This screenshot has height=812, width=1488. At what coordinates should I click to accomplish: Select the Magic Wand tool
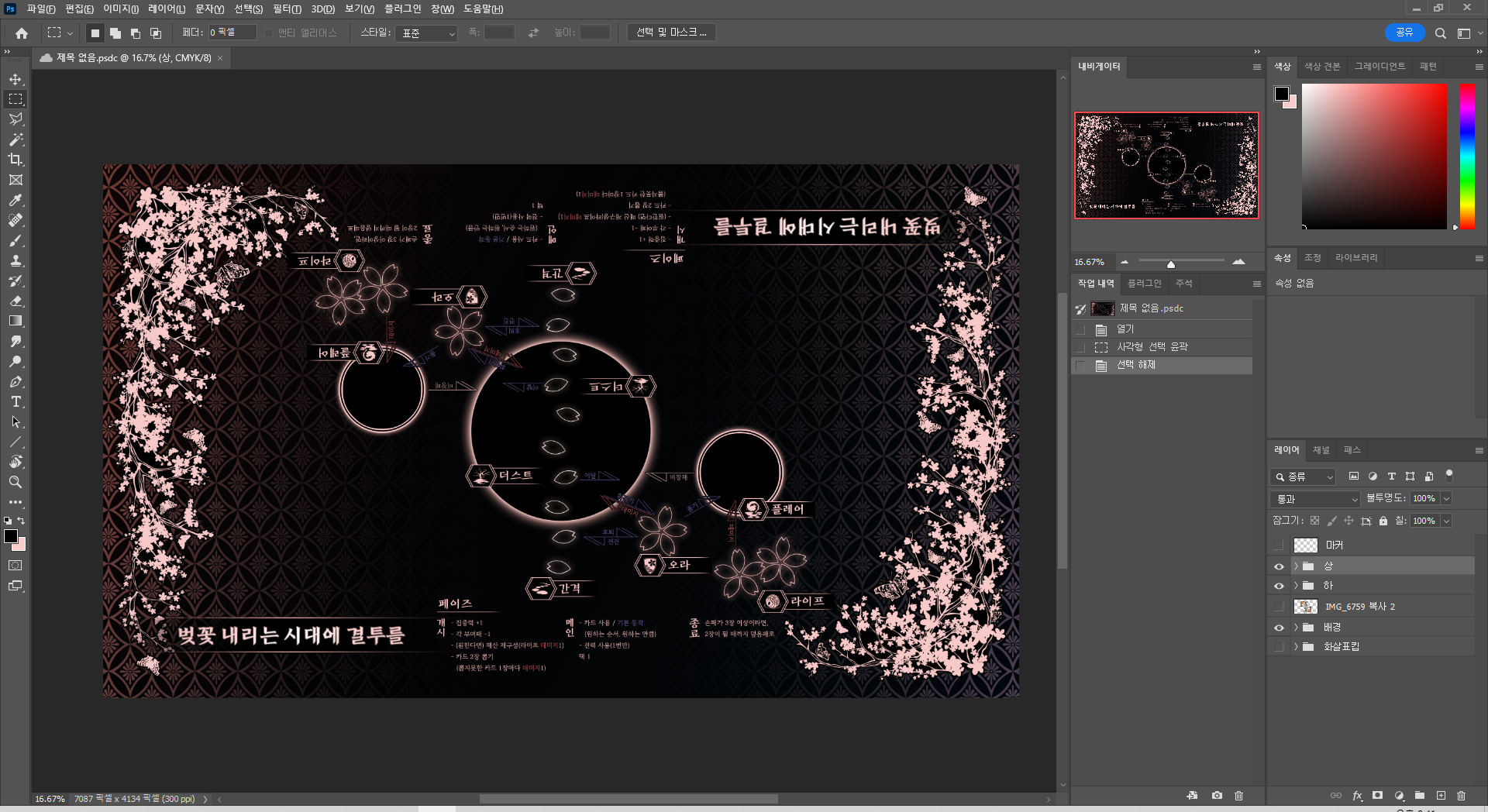pos(15,139)
